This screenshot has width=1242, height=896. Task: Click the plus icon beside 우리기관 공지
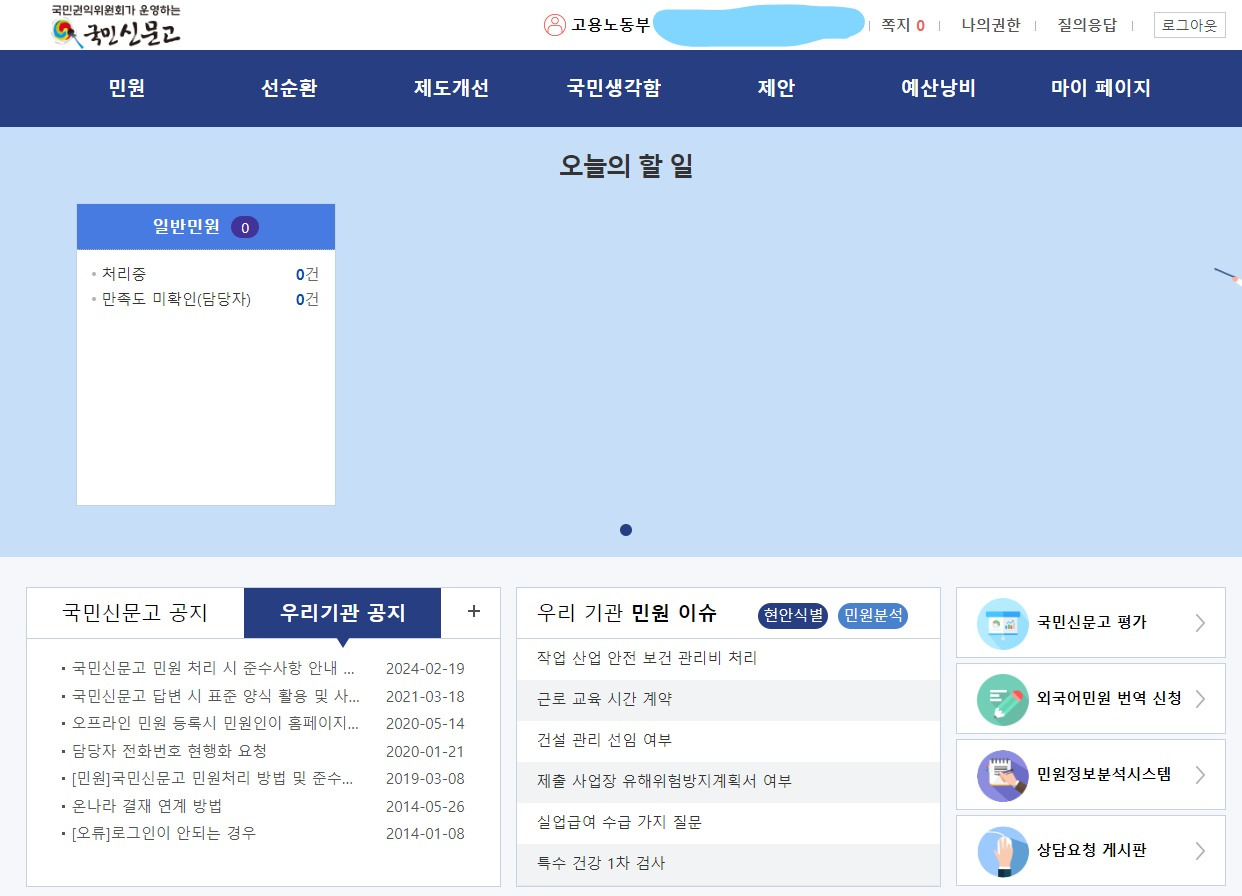click(474, 612)
